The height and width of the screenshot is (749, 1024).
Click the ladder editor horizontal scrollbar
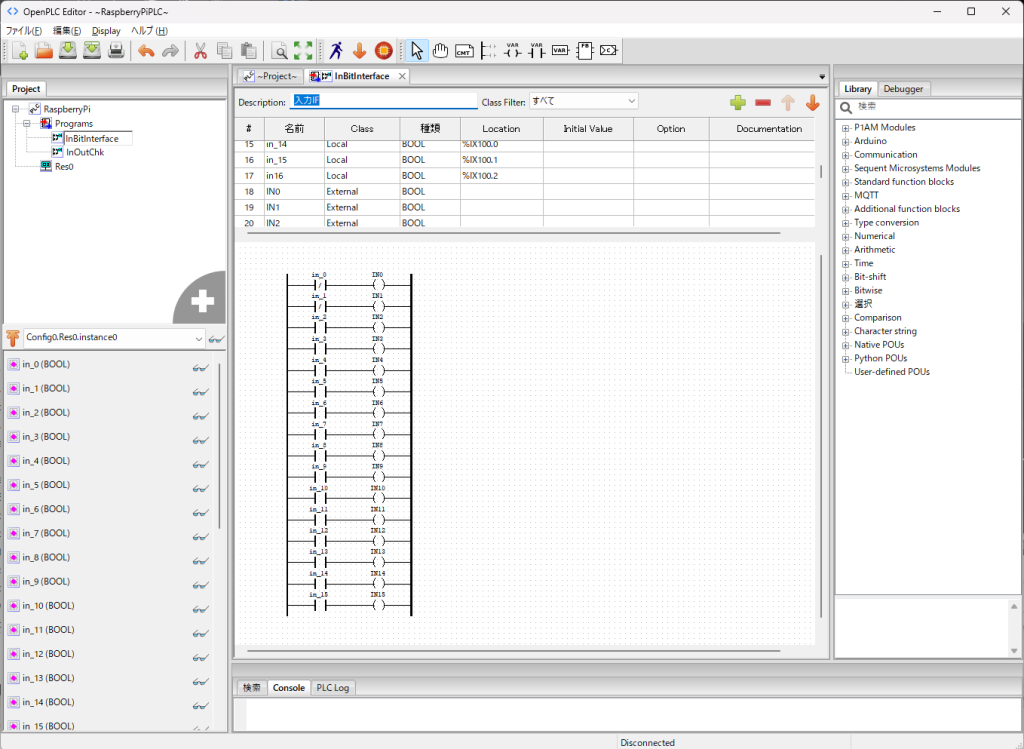(x=514, y=651)
